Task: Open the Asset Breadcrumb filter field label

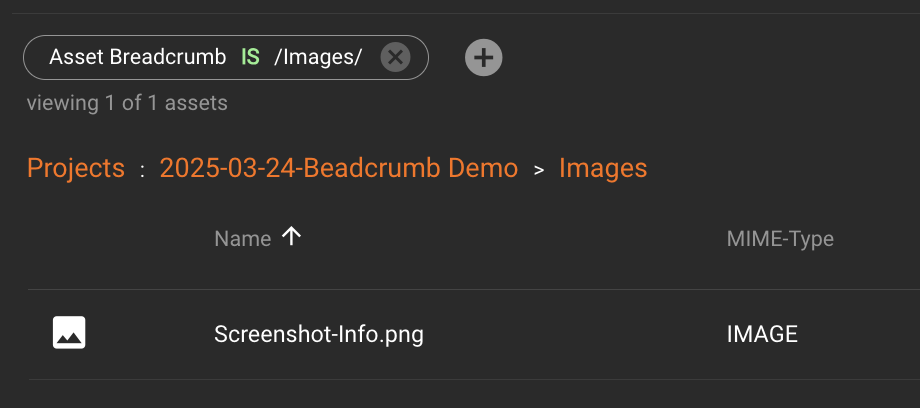Action: coord(137,57)
